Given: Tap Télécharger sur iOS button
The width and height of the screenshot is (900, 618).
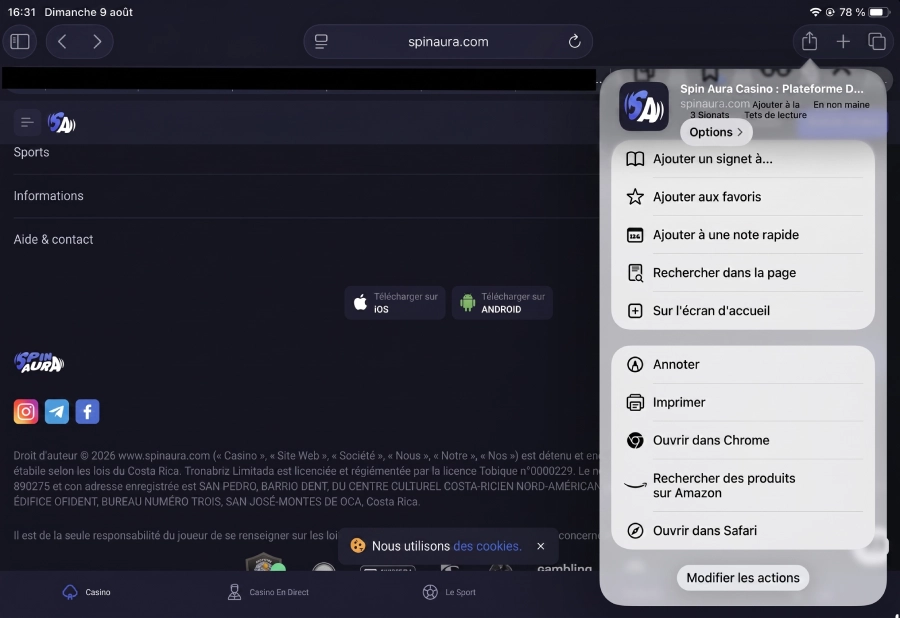Looking at the screenshot, I should click(x=395, y=302).
